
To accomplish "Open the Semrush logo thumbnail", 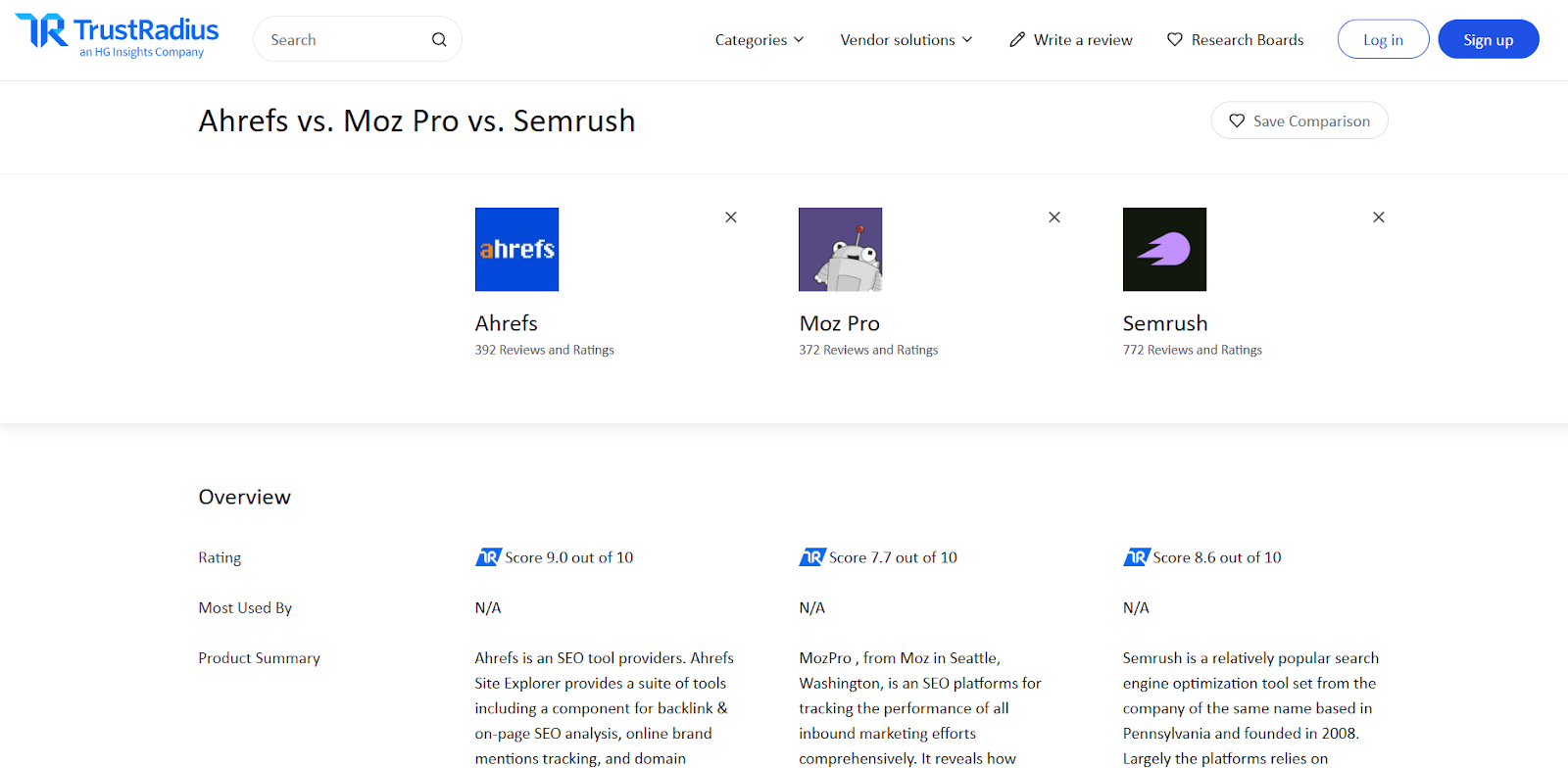I will 1164,249.
